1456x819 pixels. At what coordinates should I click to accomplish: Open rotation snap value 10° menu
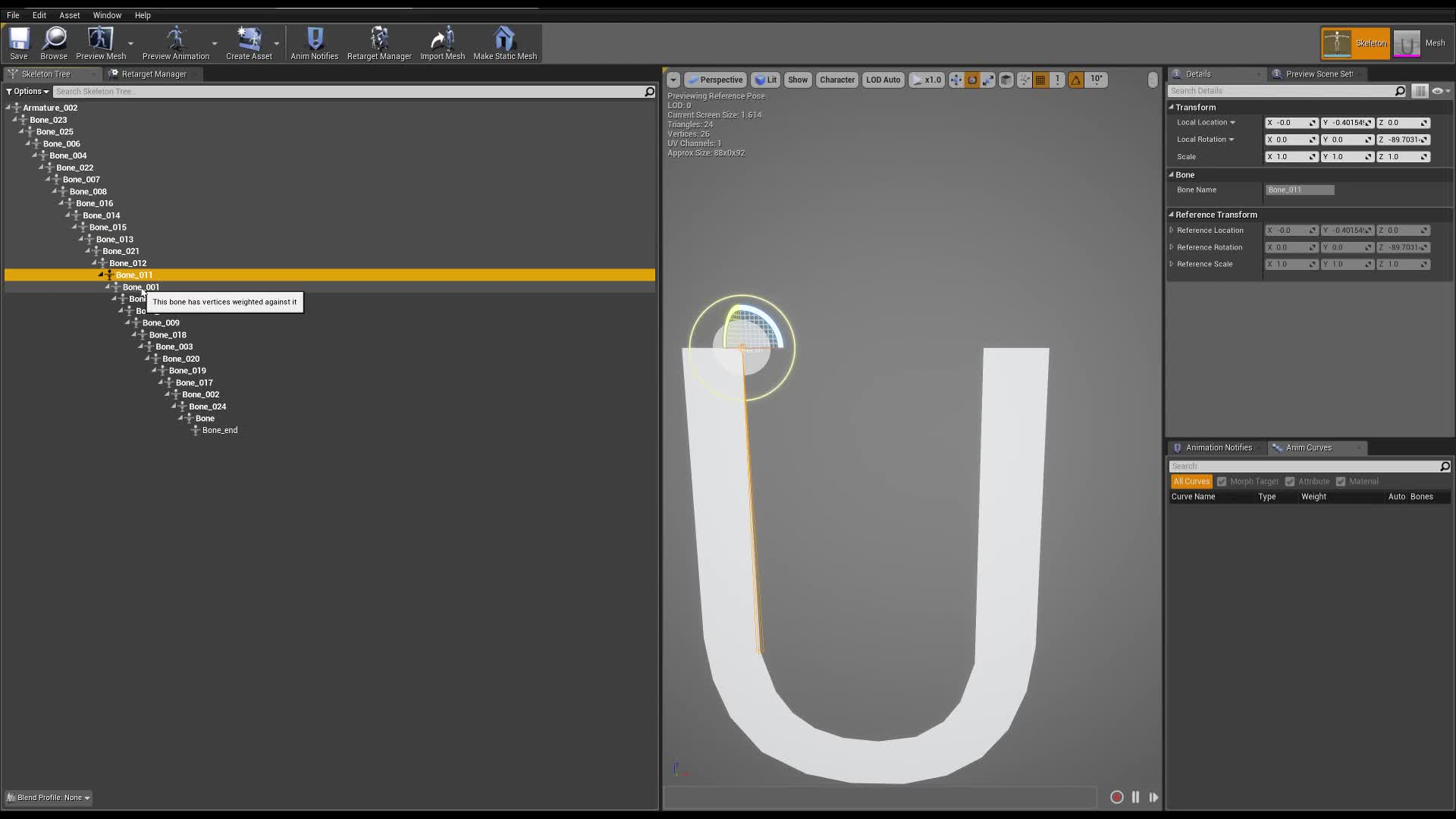(x=1097, y=80)
